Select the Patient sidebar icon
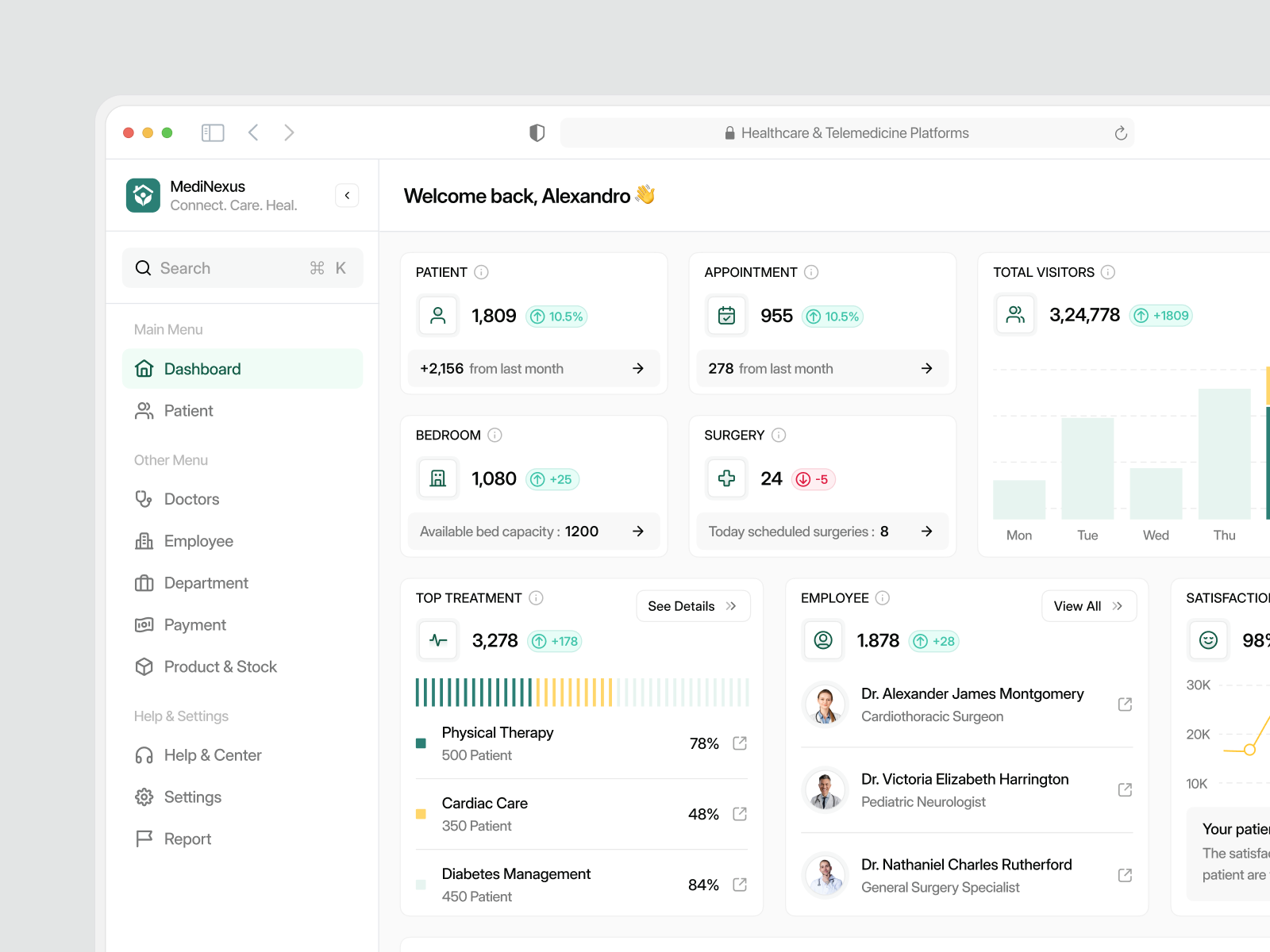The width and height of the screenshot is (1270, 952). pyautogui.click(x=144, y=410)
